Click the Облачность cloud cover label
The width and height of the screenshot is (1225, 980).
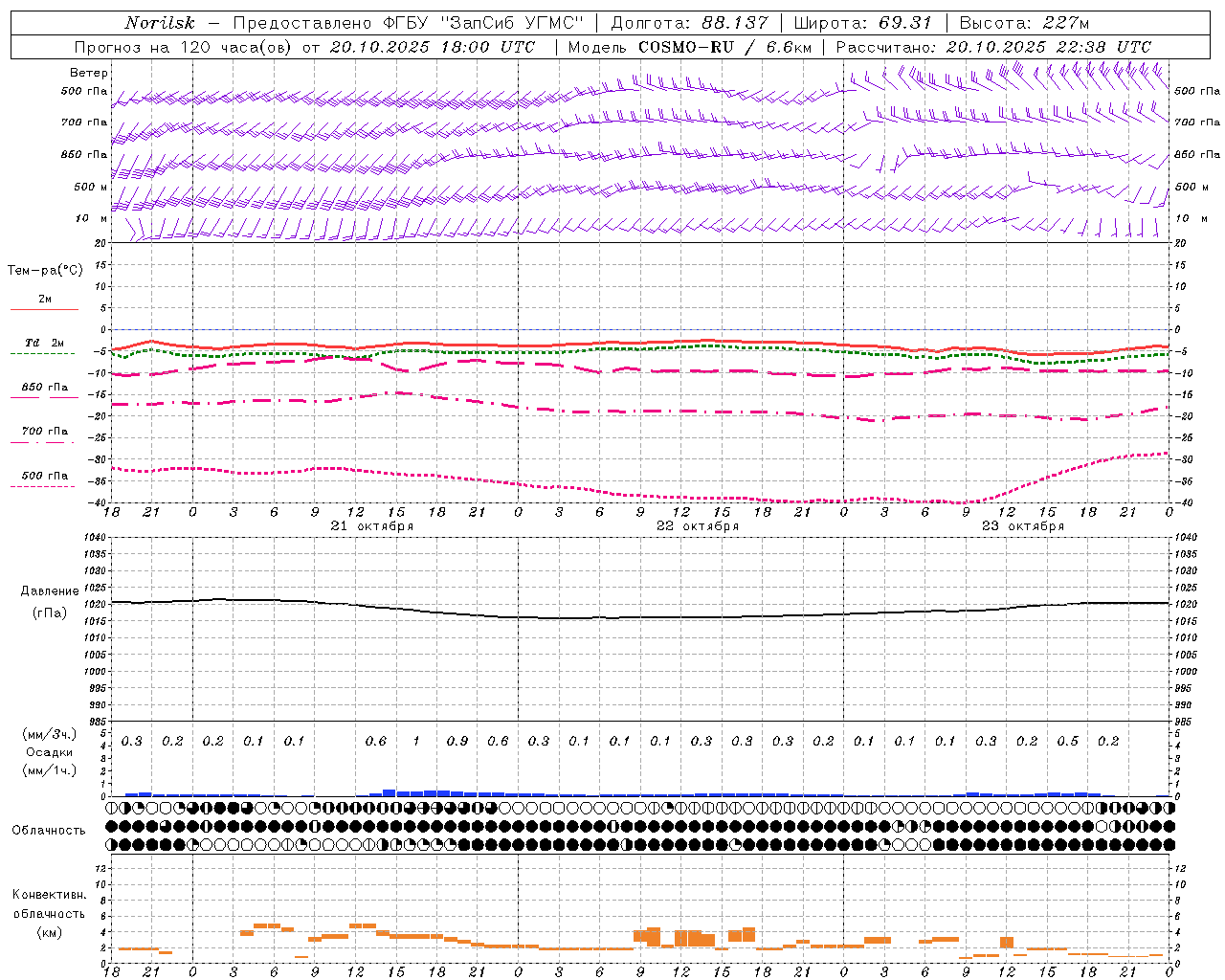coord(49,831)
